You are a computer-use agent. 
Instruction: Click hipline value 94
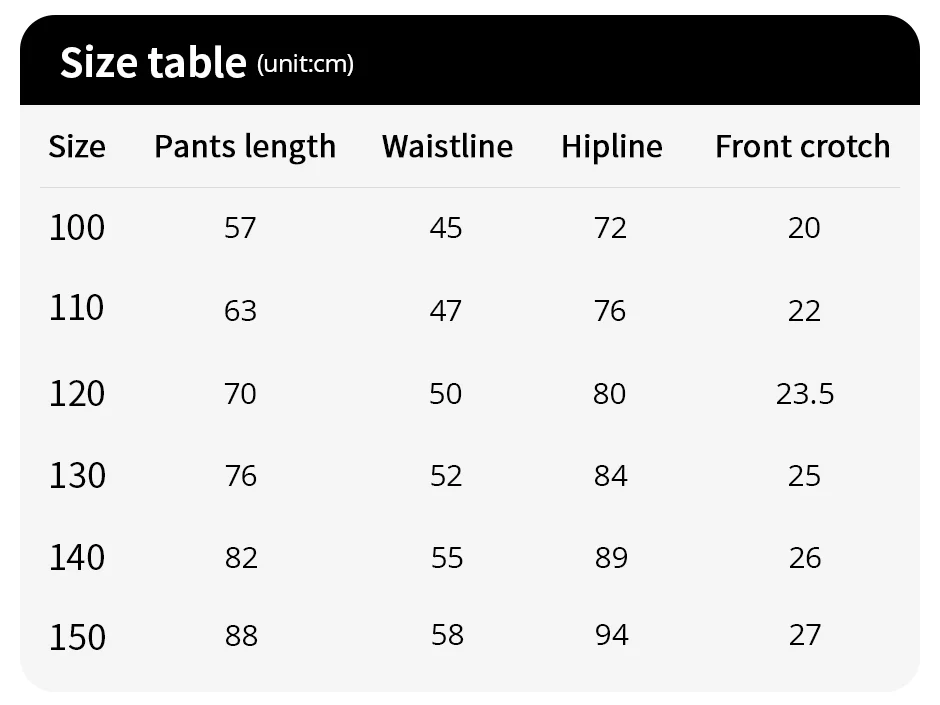click(x=610, y=636)
